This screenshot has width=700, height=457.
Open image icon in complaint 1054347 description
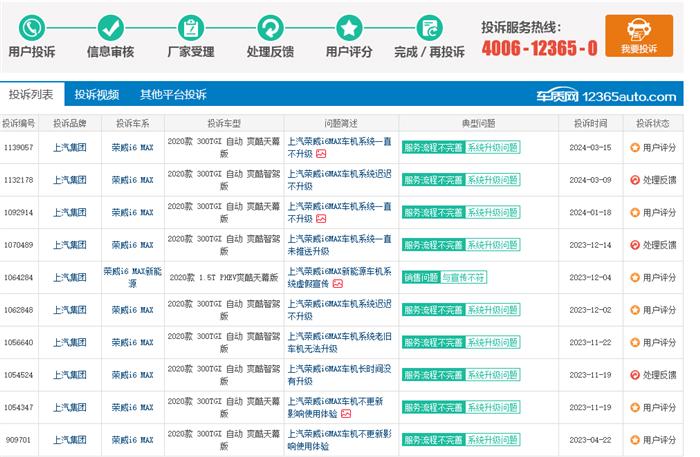tap(346, 414)
